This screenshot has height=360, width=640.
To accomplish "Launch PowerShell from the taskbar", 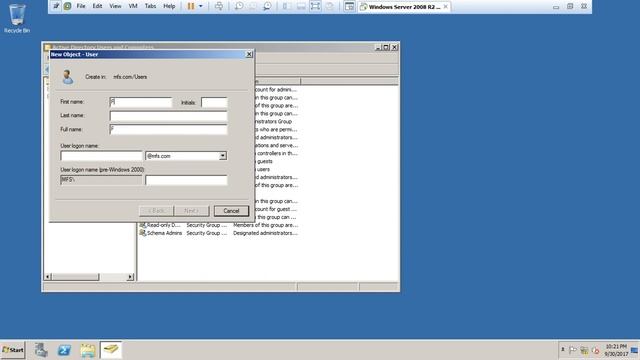I will (x=64, y=350).
